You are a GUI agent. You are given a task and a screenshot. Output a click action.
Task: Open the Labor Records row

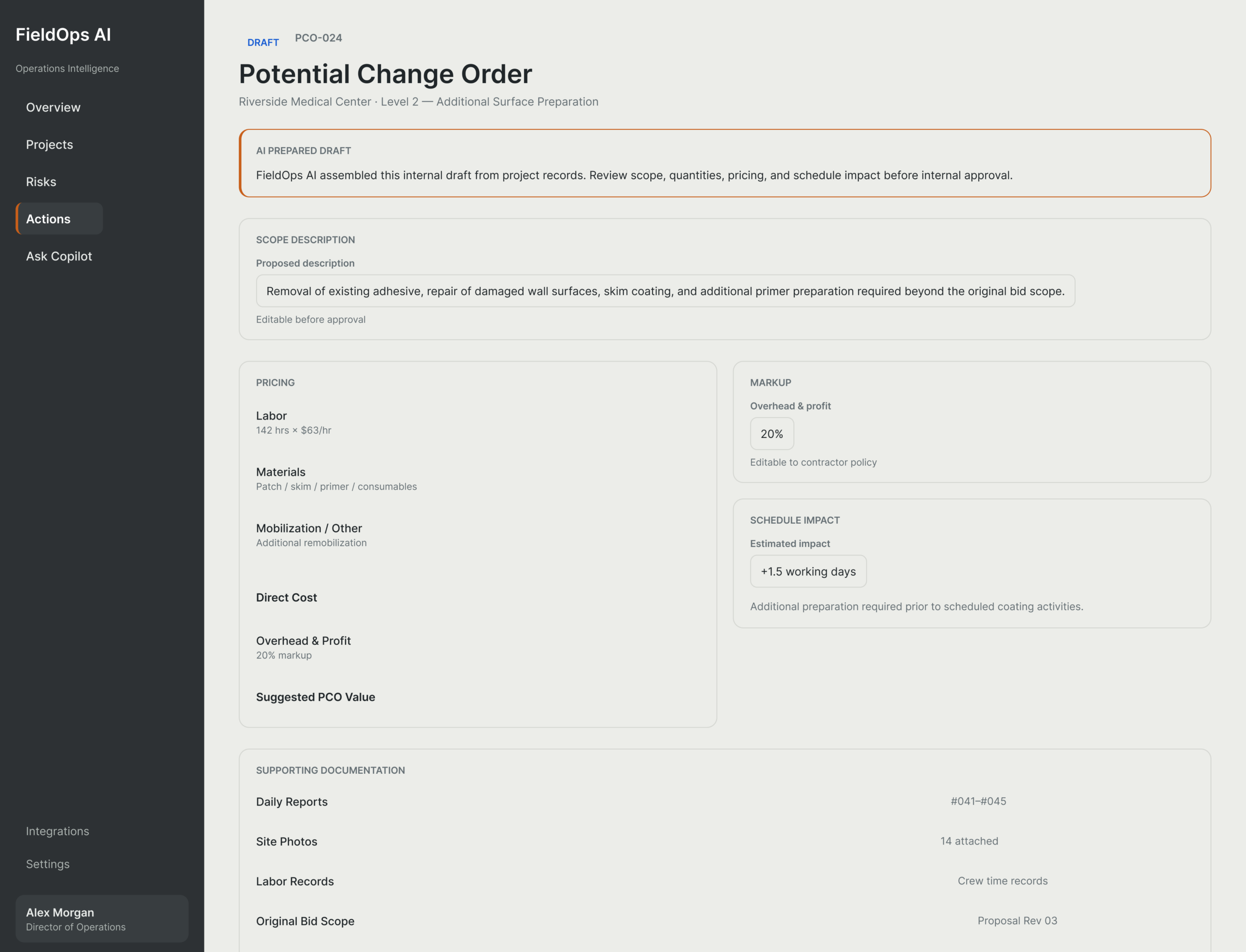click(725, 881)
